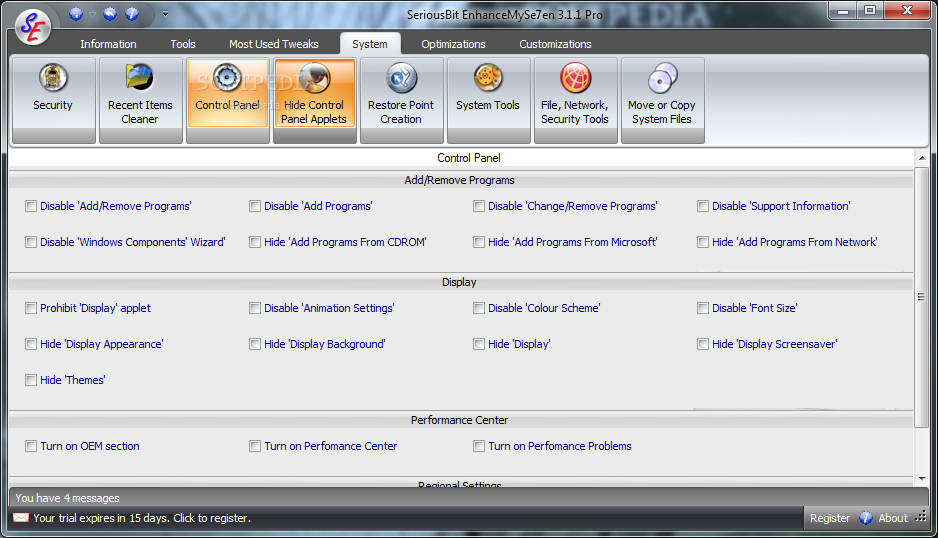Enable Turn on Perfomance Center
Image resolution: width=938 pixels, height=538 pixels.
pyautogui.click(x=255, y=446)
